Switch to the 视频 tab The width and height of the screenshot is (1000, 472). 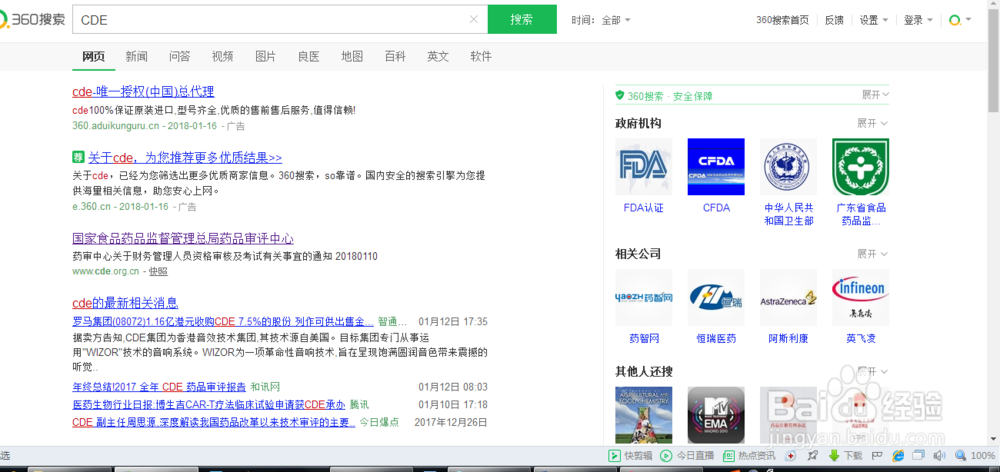[223, 56]
